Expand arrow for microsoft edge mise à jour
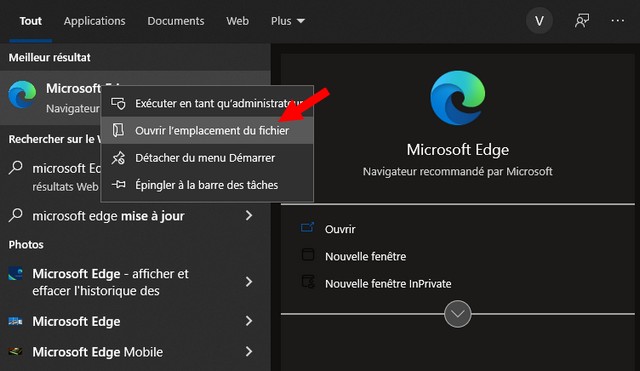Image resolution: width=640 pixels, height=371 pixels. point(249,215)
